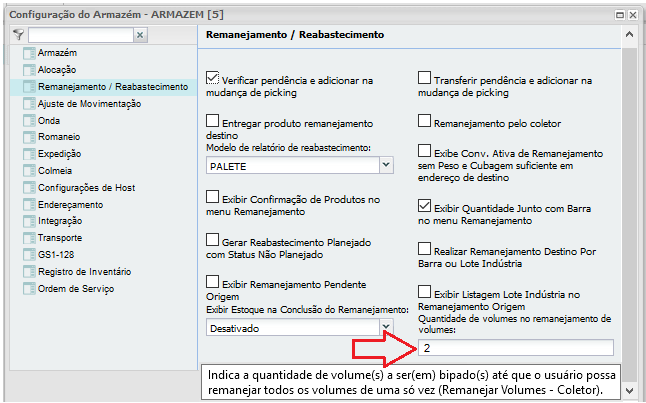Click the Transporte item icon
Screen dimensions: 646x403
28,238
